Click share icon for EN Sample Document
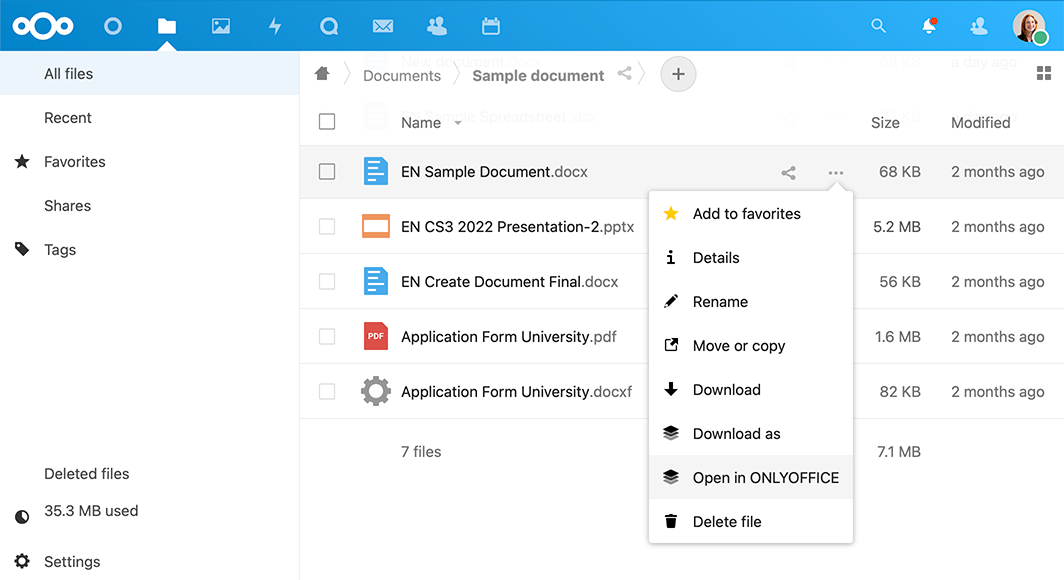This screenshot has width=1064, height=580. pyautogui.click(x=788, y=172)
